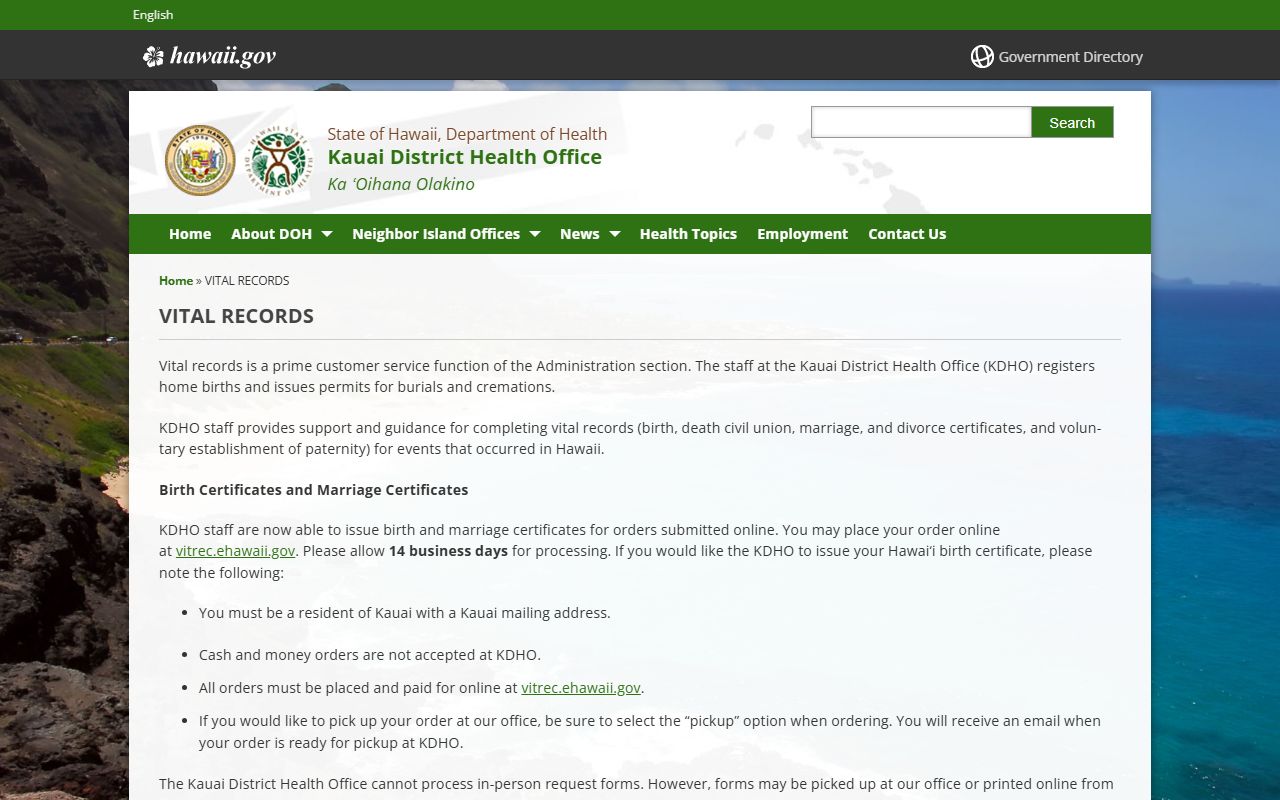The width and height of the screenshot is (1280, 800).
Task: Click the State of Hawaii seal
Action: pos(200,160)
